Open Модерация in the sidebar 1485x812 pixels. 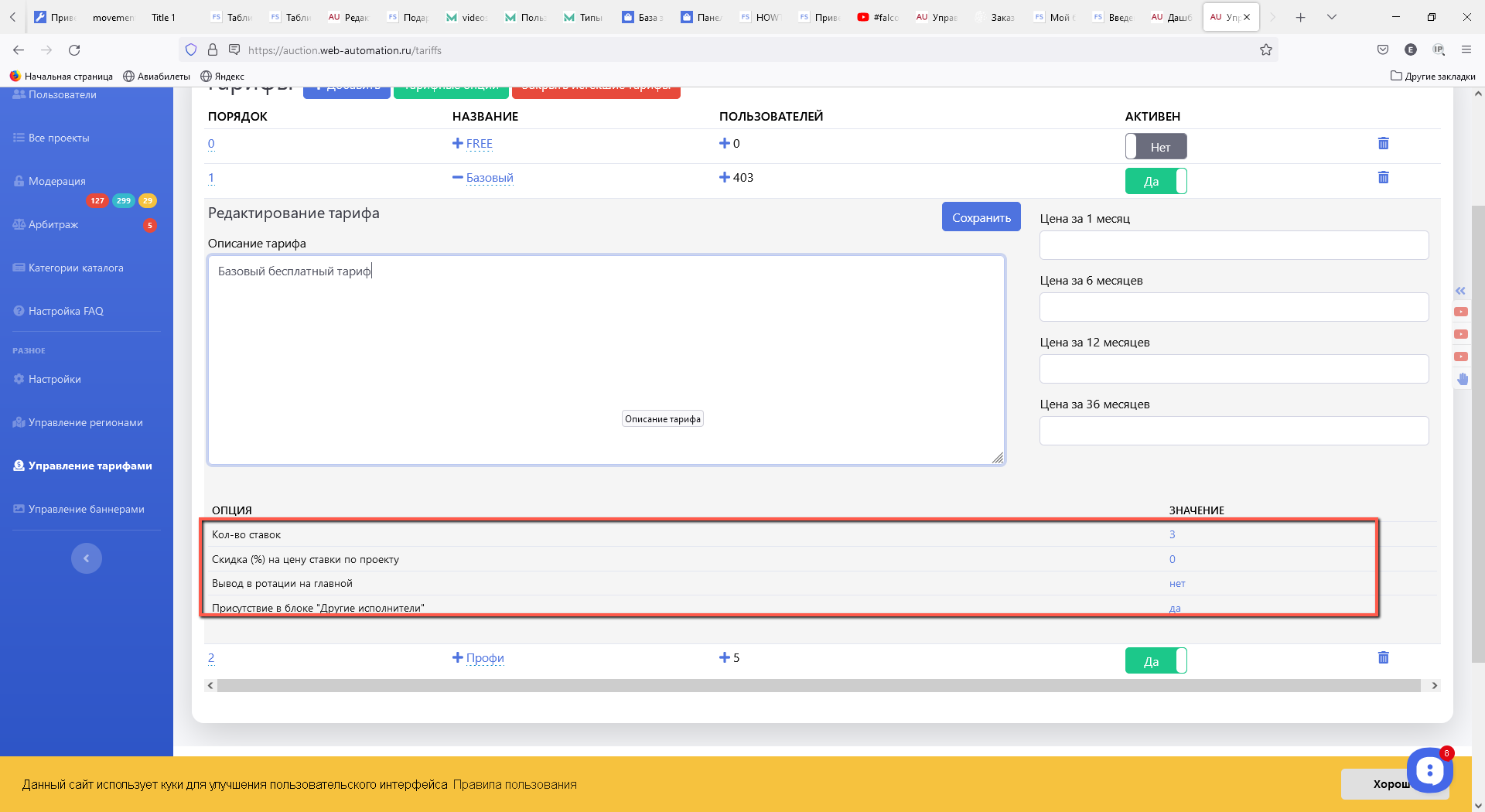coord(57,182)
